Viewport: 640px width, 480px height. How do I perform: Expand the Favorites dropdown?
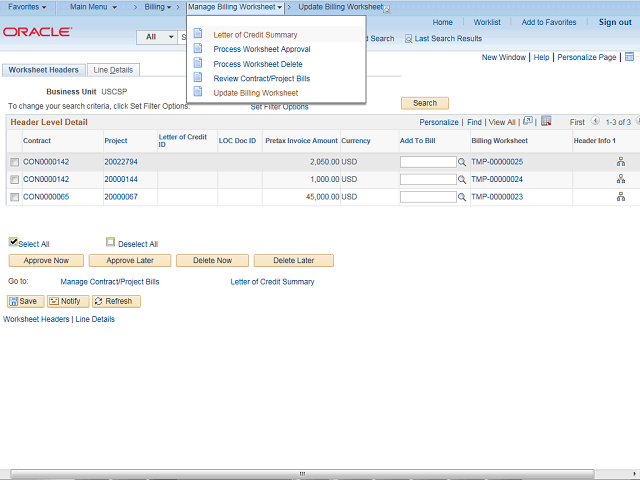27,7
